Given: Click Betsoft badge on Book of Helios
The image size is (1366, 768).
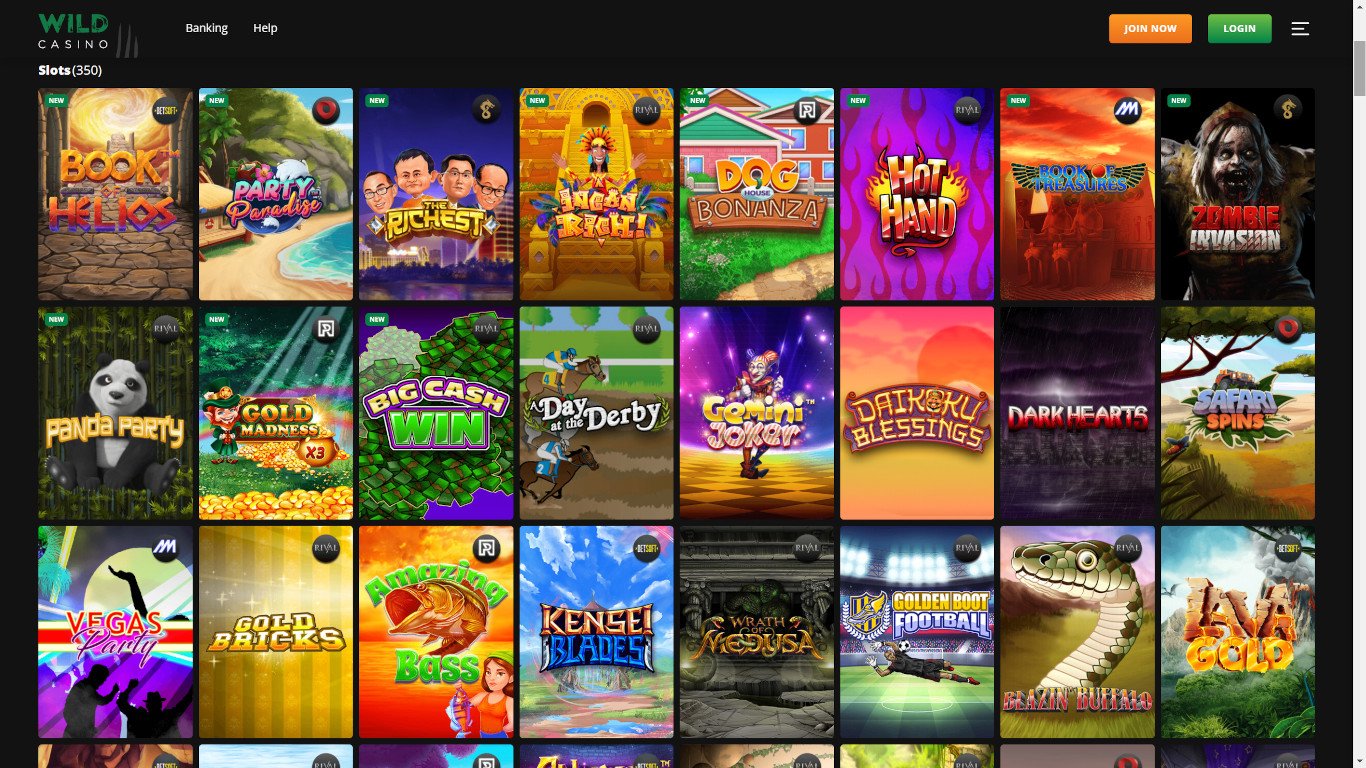Looking at the screenshot, I should tap(166, 111).
